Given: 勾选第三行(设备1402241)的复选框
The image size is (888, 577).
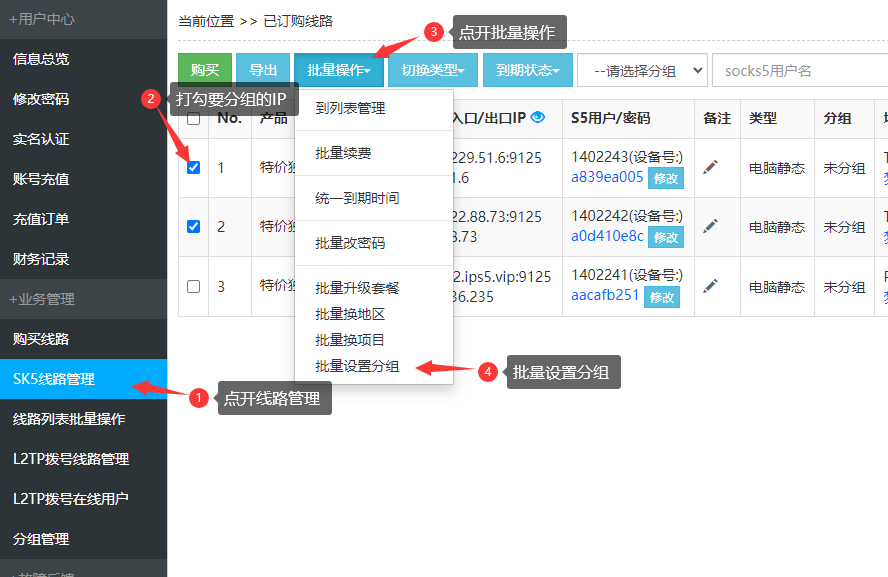Looking at the screenshot, I should [x=193, y=286].
